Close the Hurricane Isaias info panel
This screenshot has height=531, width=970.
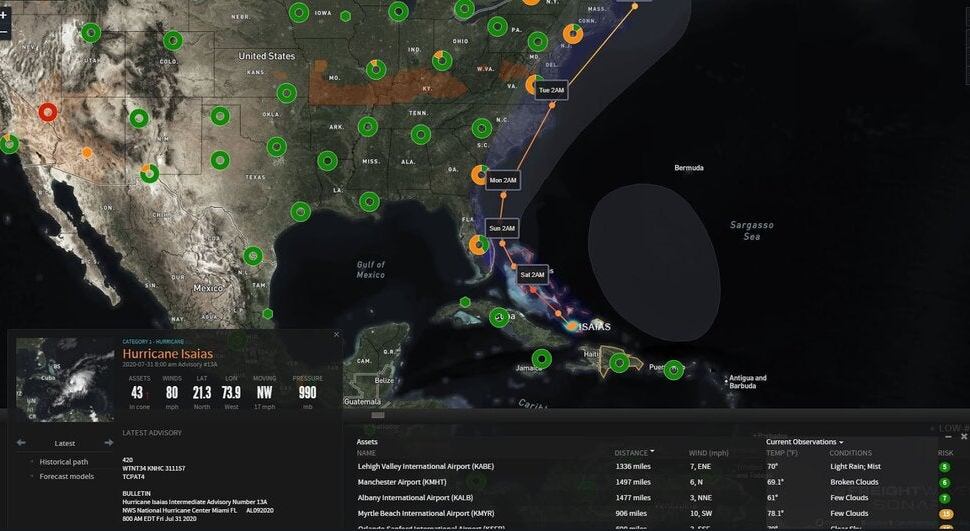pos(337,335)
